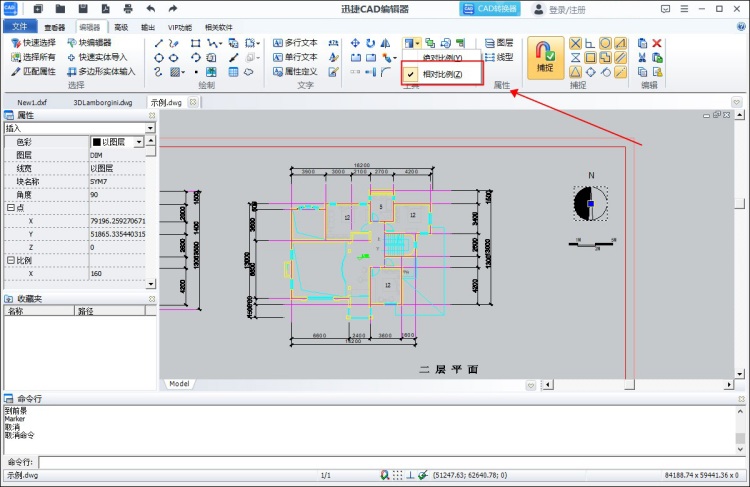Toggle the center snap circle icon
This screenshot has height=487, width=750.
point(605,44)
